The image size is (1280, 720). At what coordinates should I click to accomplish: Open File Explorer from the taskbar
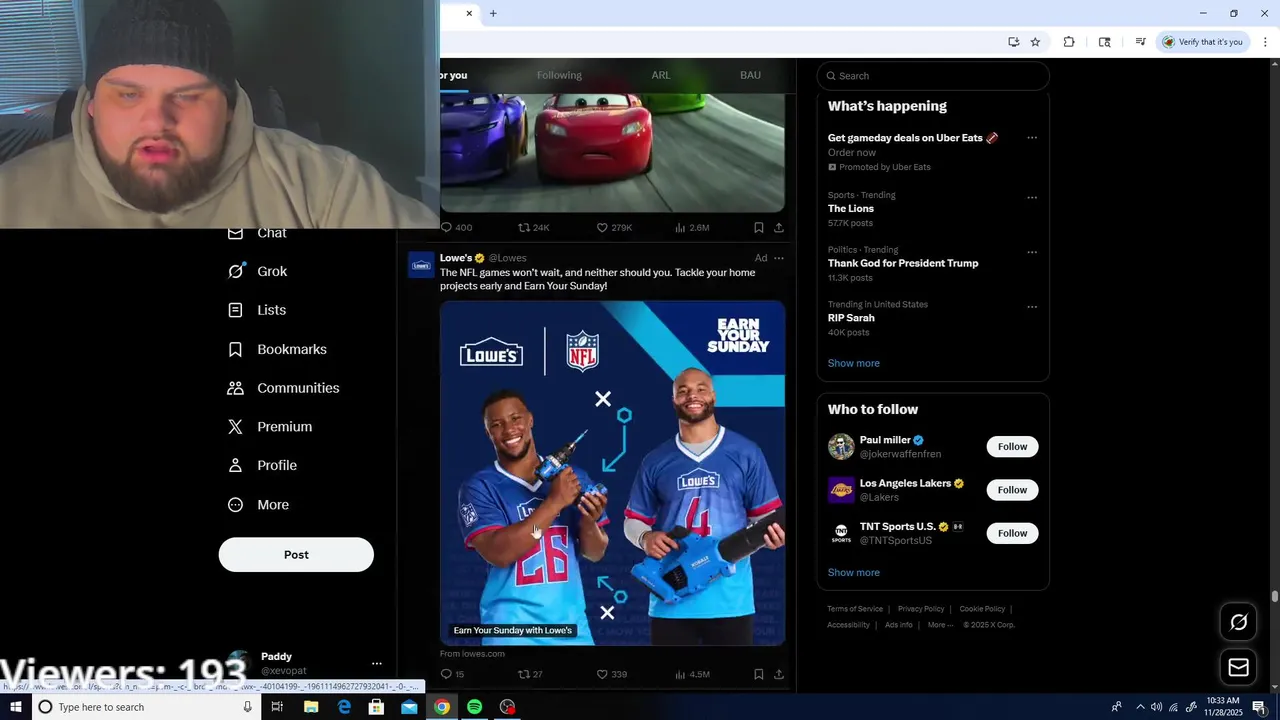click(311, 707)
